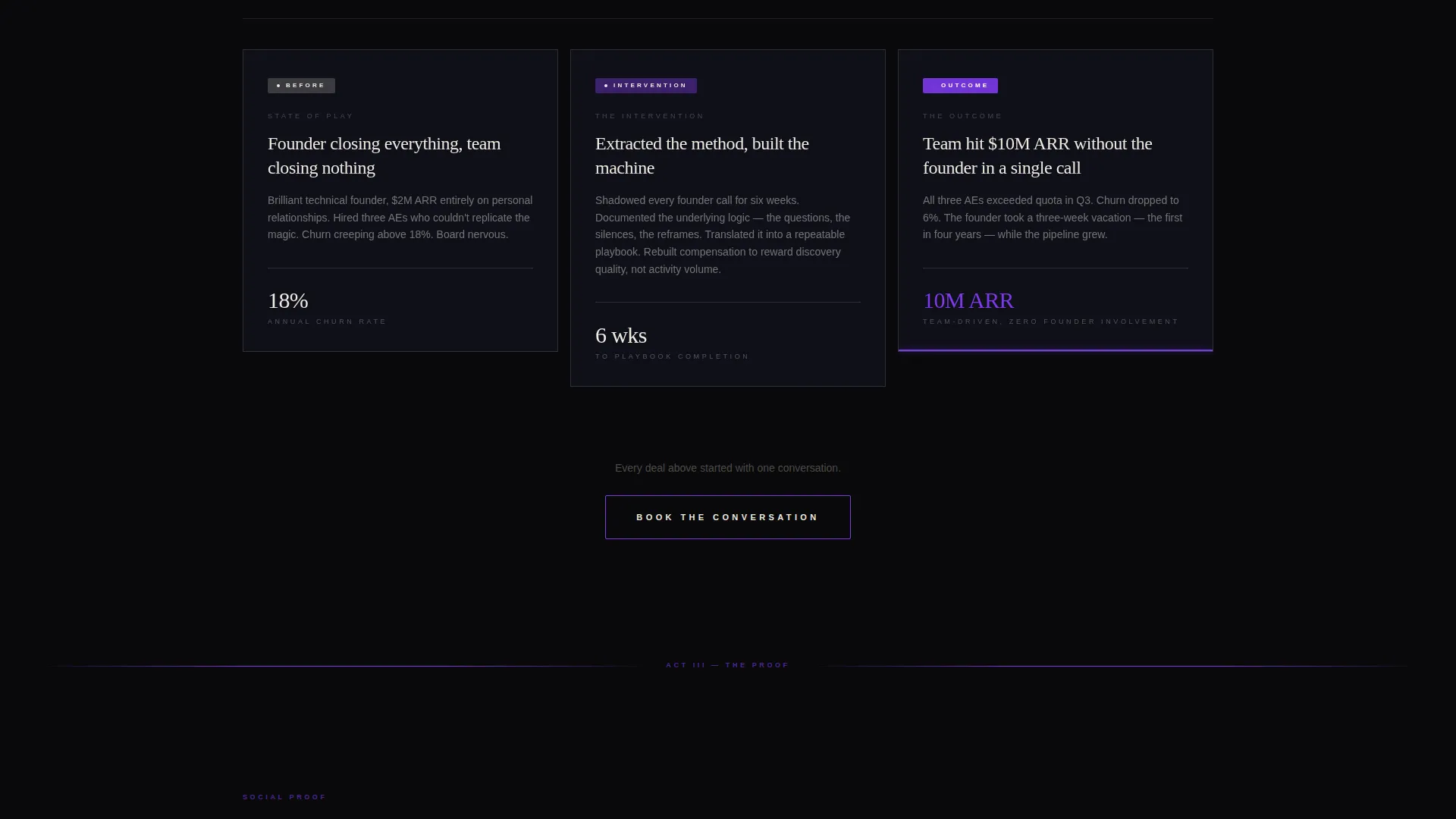Click the Book the Conversation button
The width and height of the screenshot is (1456, 819).
[728, 517]
